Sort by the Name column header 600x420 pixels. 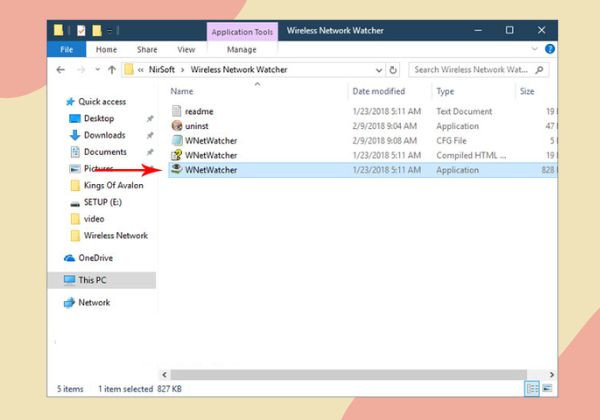tap(182, 91)
